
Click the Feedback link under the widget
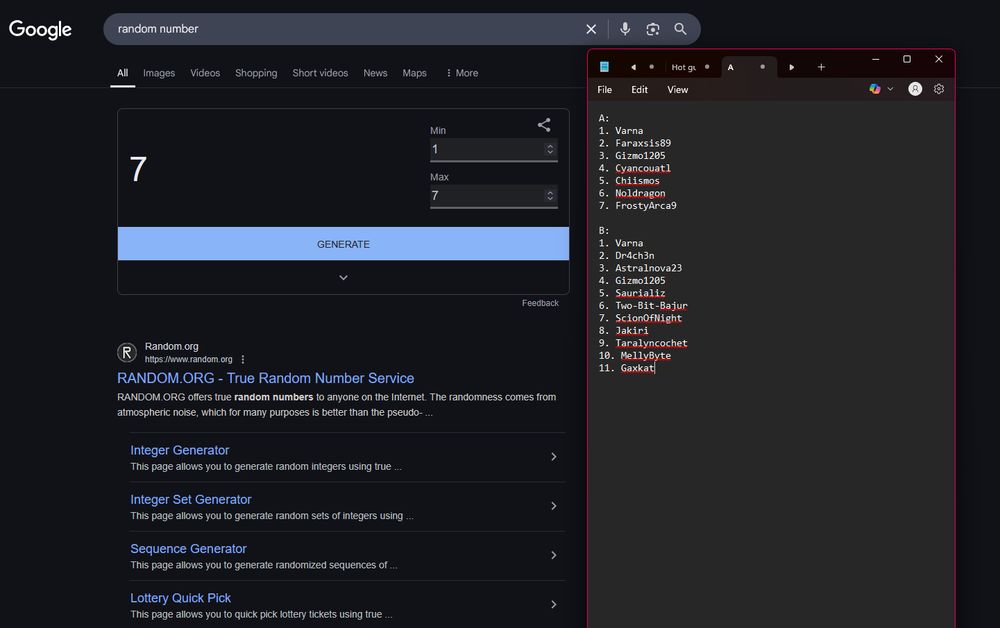click(x=540, y=303)
